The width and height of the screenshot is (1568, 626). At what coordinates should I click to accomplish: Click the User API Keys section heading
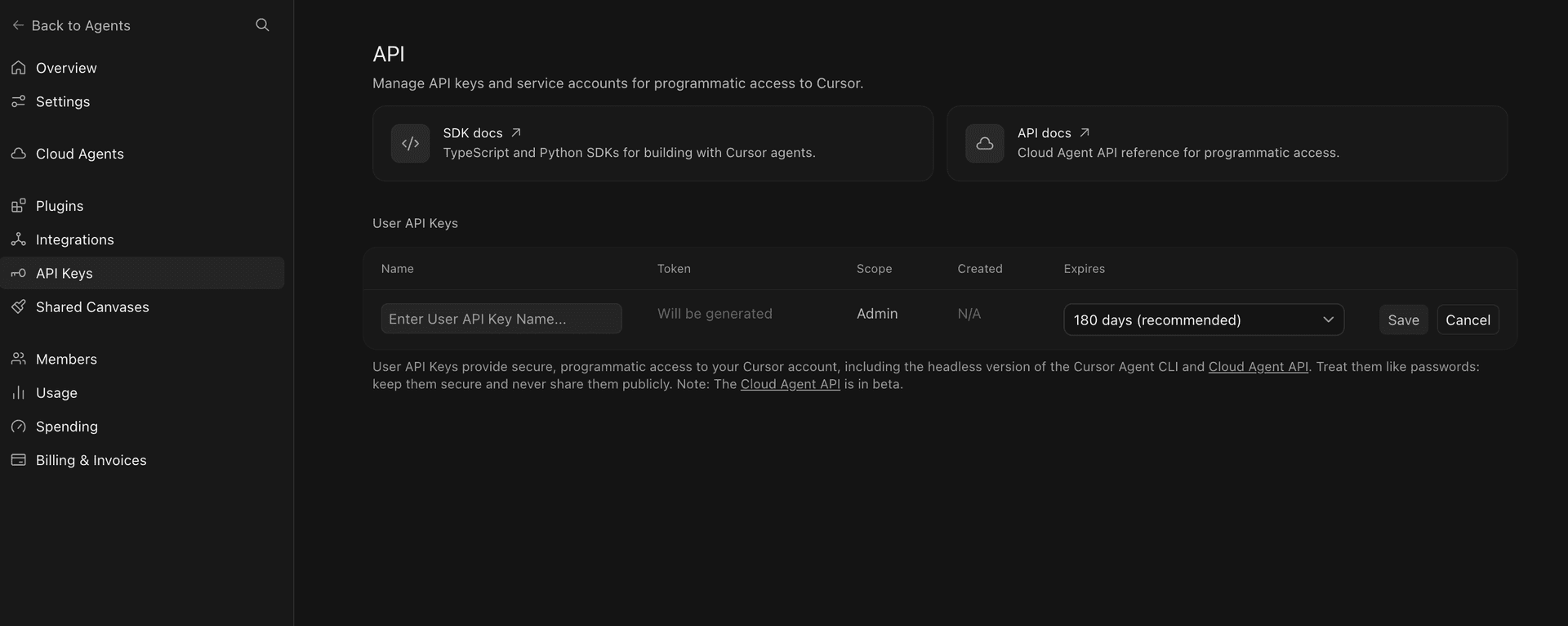pos(415,223)
